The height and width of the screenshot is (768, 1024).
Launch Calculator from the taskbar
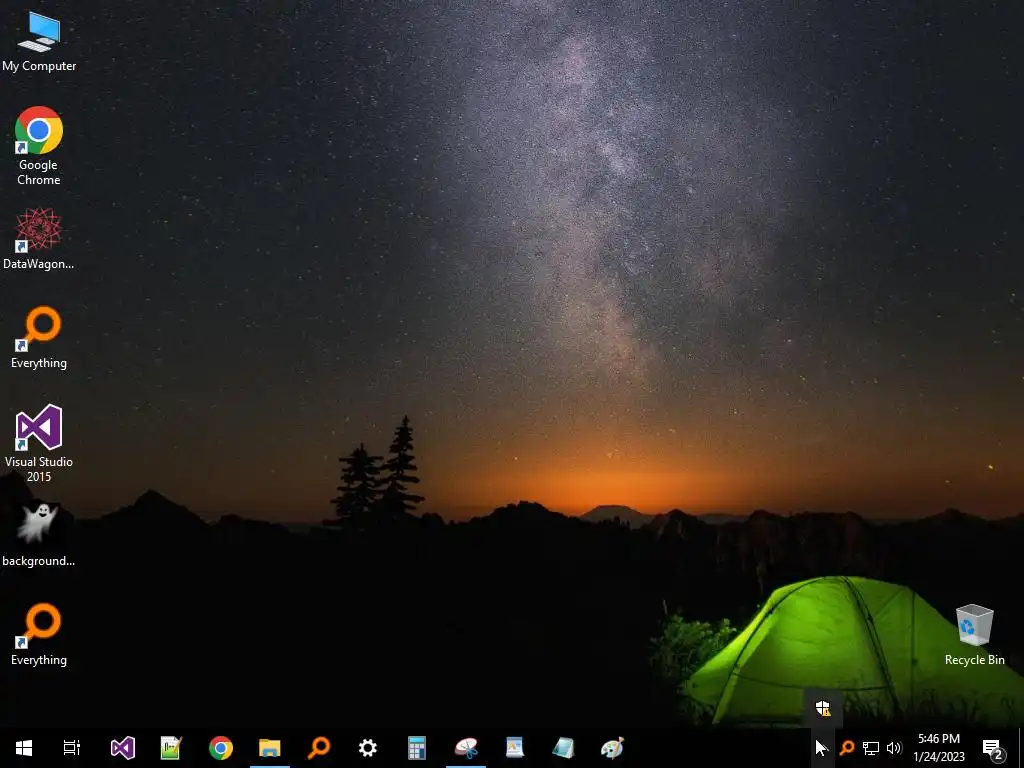tap(417, 748)
